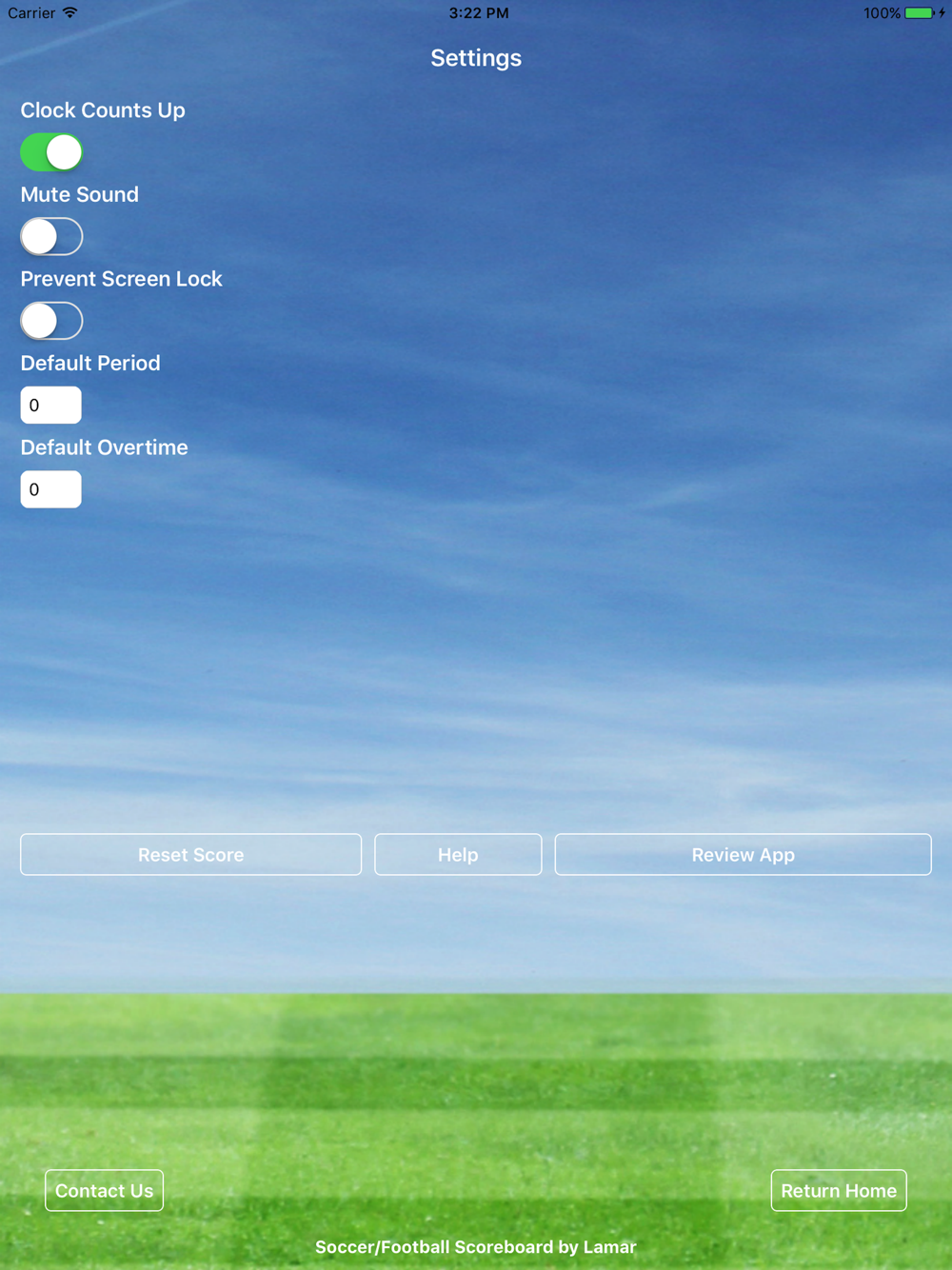Tap the Default Period input field
Viewport: 952px width, 1270px height.
[x=51, y=405]
